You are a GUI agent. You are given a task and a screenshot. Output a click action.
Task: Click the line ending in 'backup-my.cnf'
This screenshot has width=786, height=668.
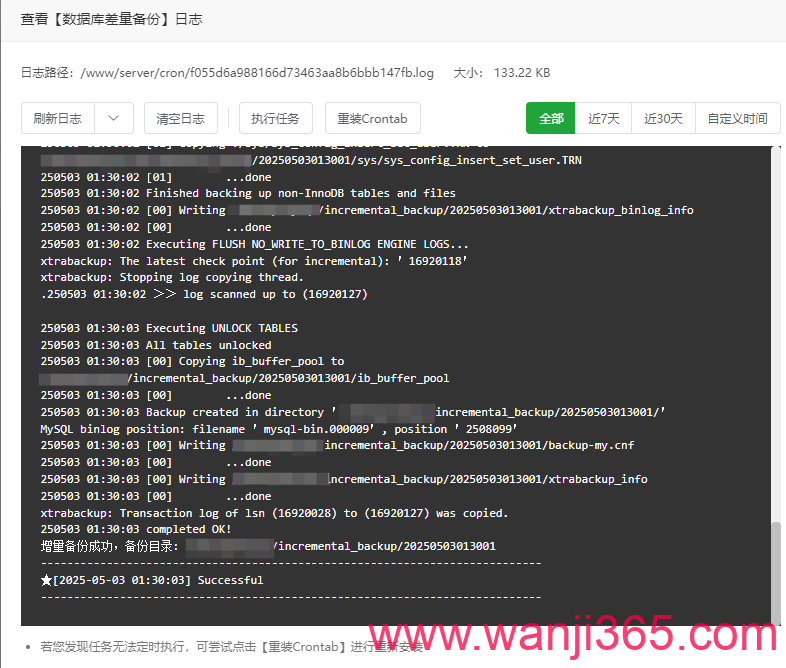click(x=337, y=445)
